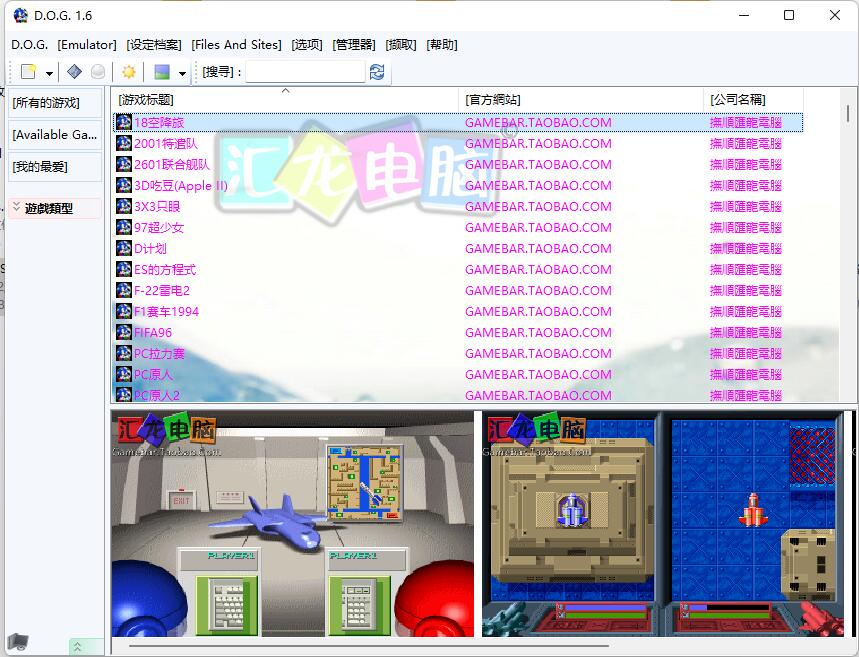
Task: Open the [Emulator] menu
Action: (88, 44)
